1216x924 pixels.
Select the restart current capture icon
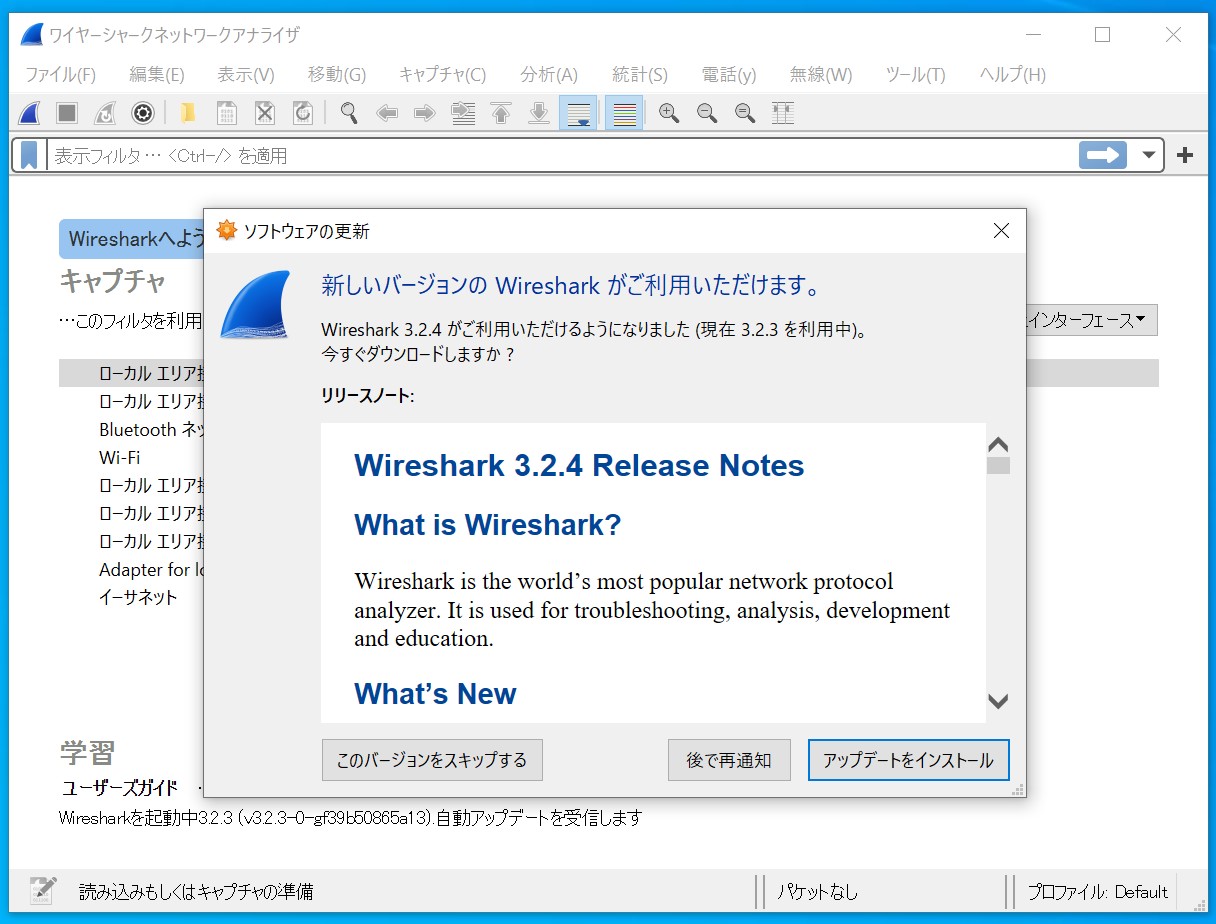click(103, 113)
